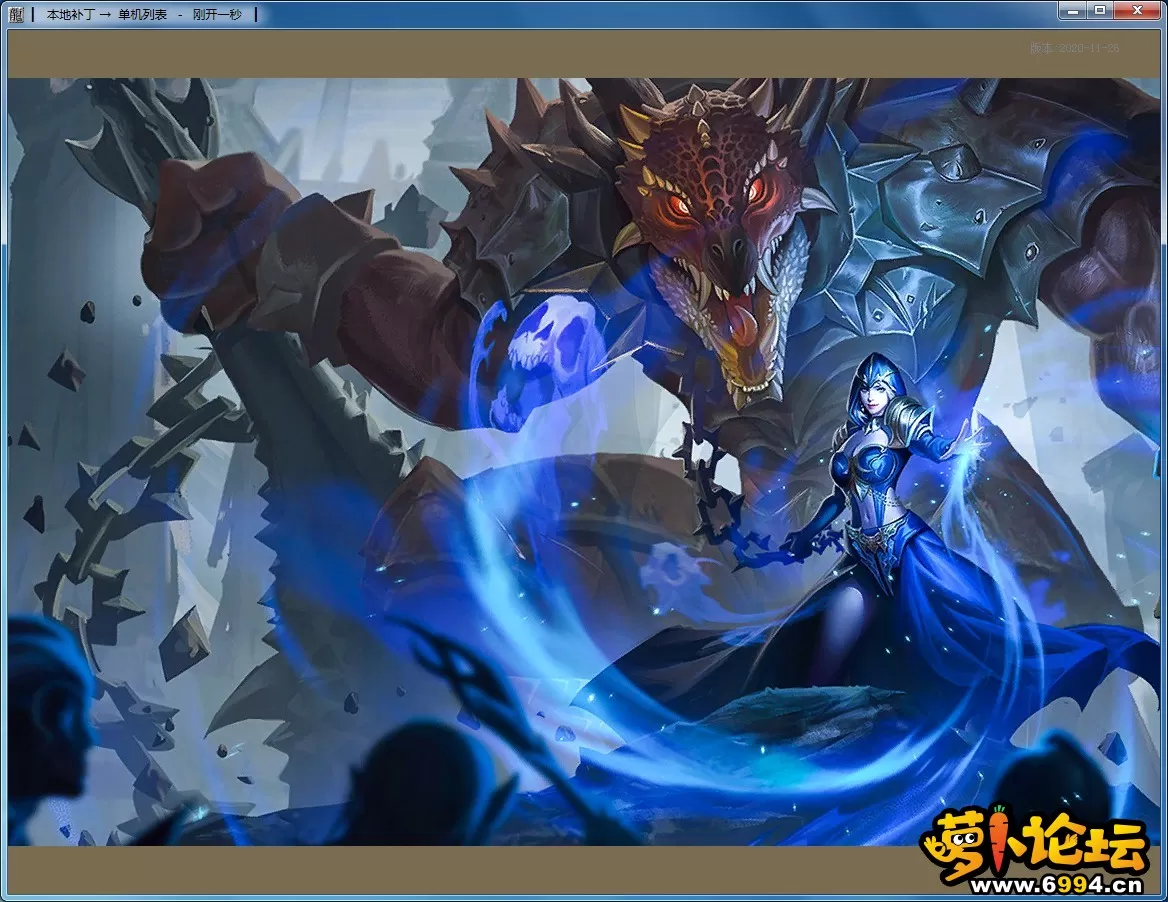Screen dimensions: 1168x902
Task: Click the window title '本地补丁 → 单机列表 - 刚开一秒'
Action: [x=144, y=14]
